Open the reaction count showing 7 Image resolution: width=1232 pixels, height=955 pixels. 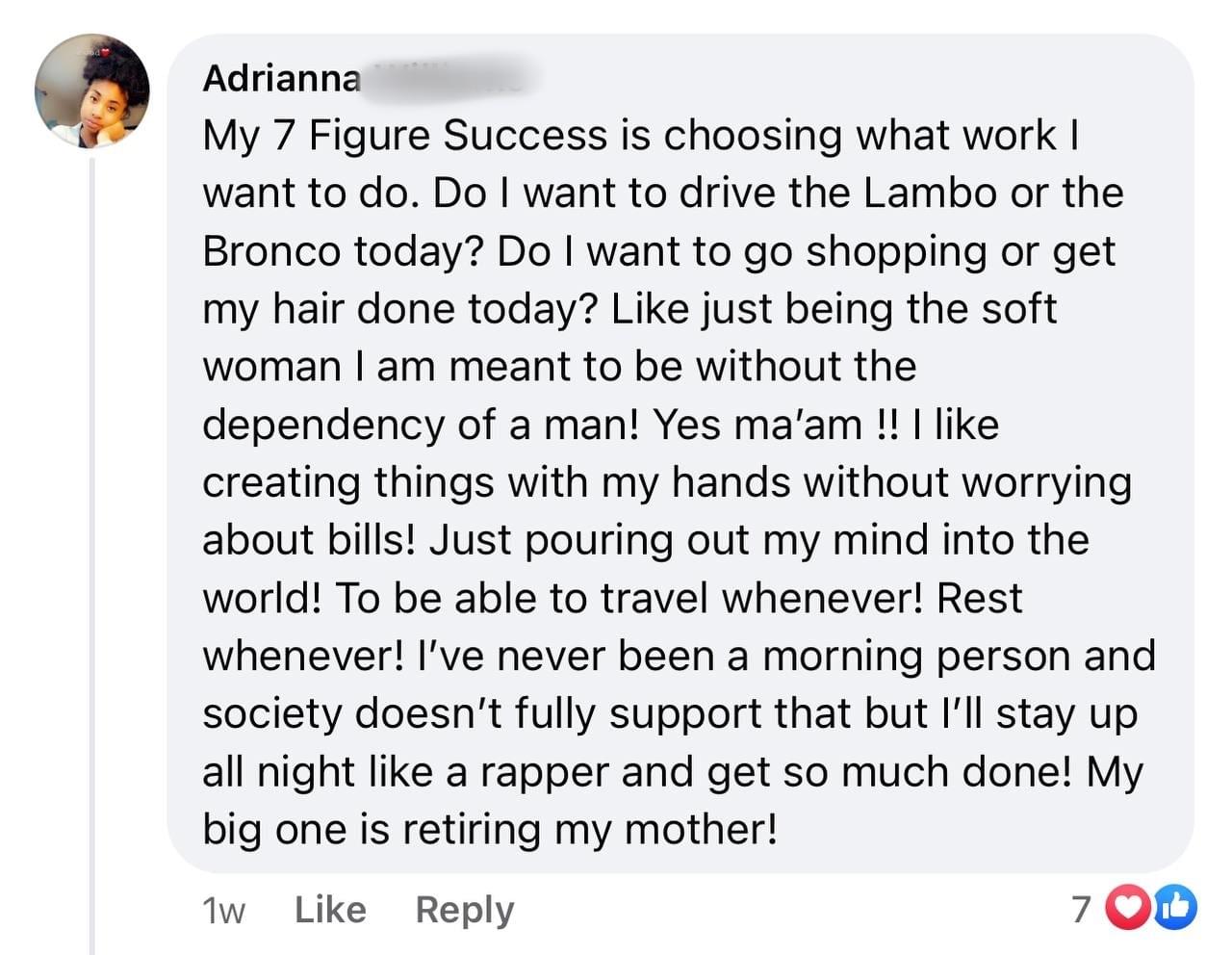[1082, 909]
